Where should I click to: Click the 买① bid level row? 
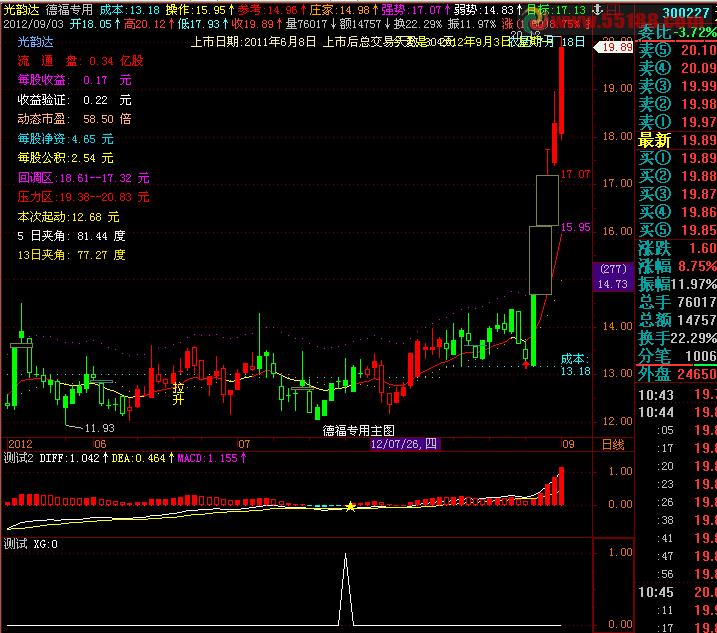pos(677,158)
